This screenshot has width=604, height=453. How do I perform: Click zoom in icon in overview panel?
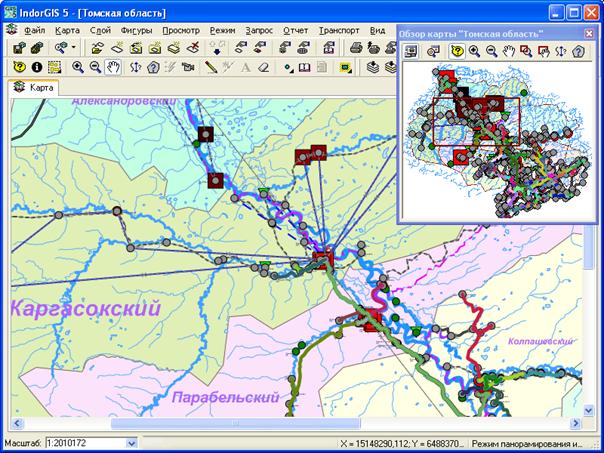pyautogui.click(x=474, y=51)
